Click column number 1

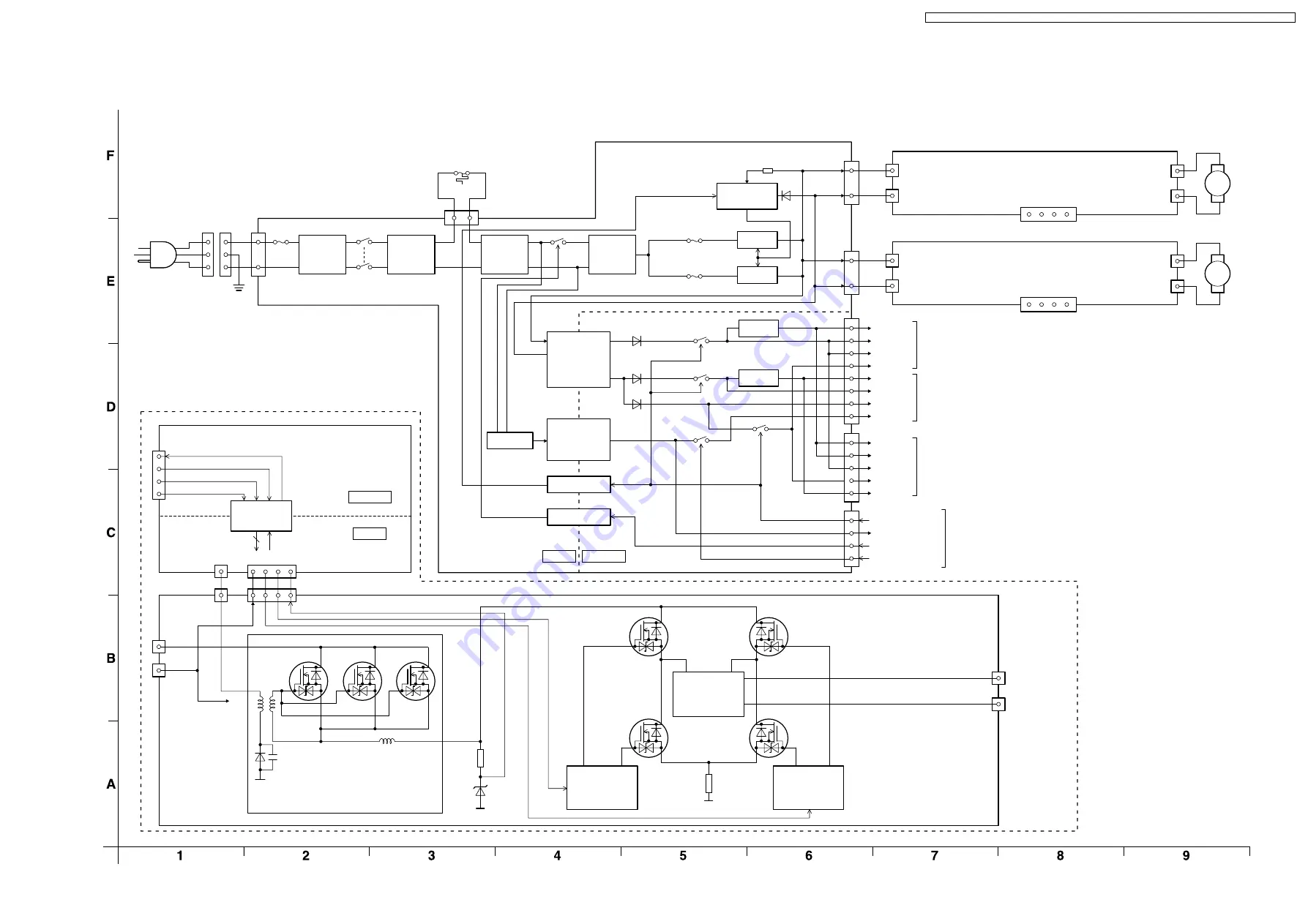[180, 856]
